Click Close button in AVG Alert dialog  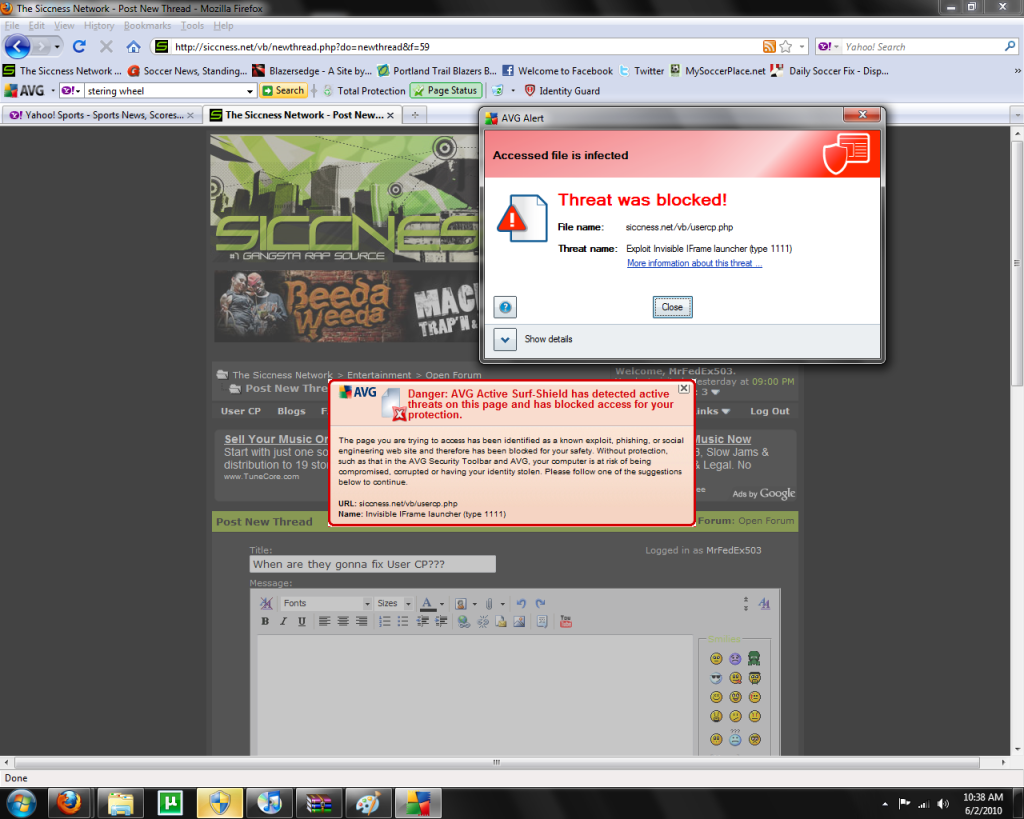coord(672,307)
